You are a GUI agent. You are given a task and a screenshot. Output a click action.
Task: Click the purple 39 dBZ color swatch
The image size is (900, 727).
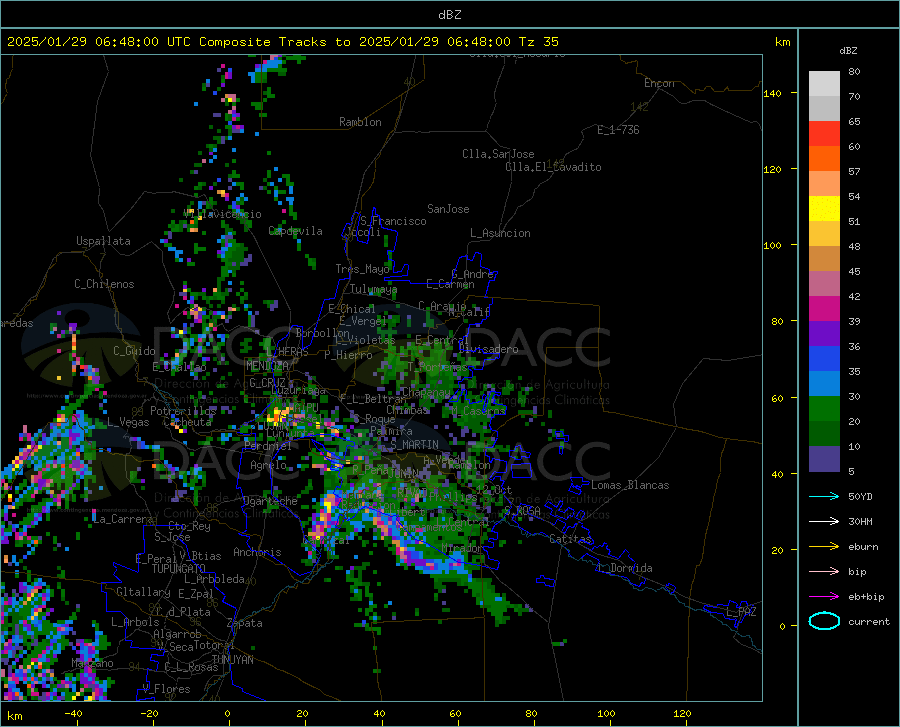824,333
